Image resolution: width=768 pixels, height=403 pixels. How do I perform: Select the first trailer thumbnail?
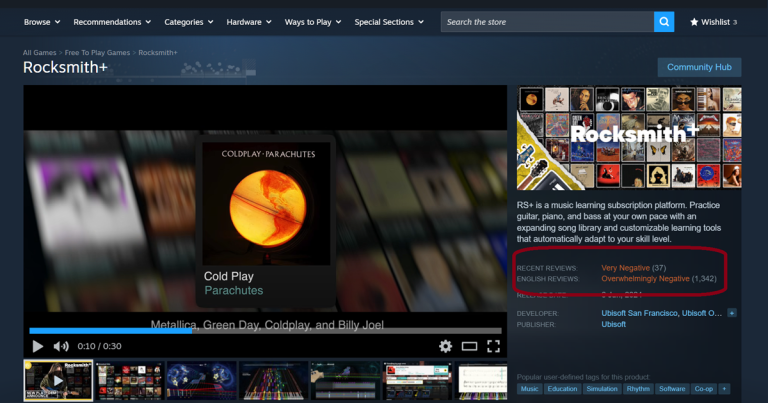click(58, 380)
